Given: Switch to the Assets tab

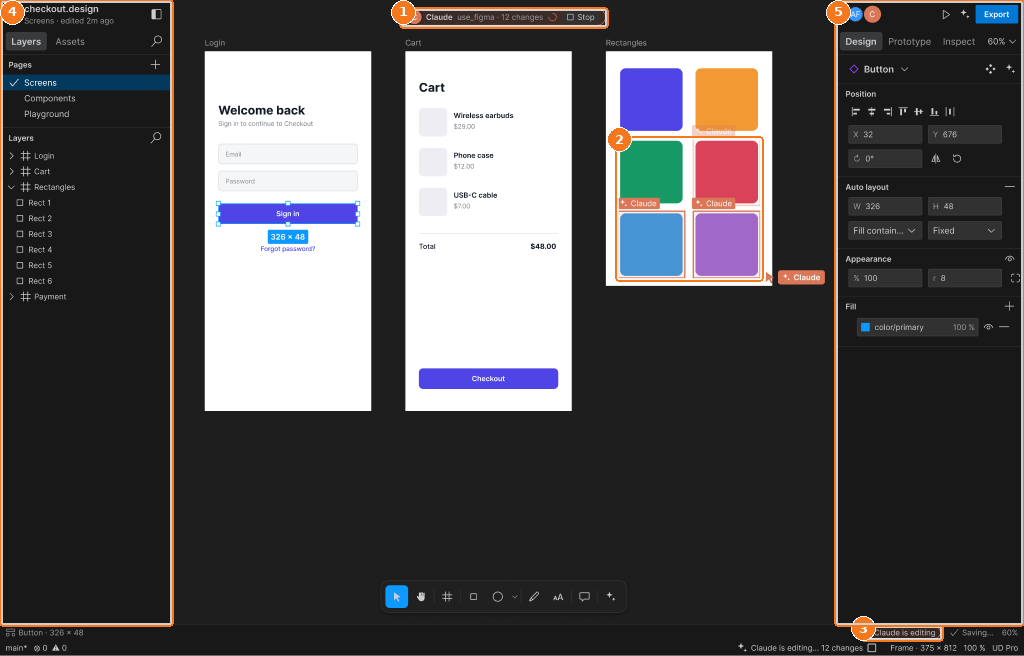Looking at the screenshot, I should point(70,41).
